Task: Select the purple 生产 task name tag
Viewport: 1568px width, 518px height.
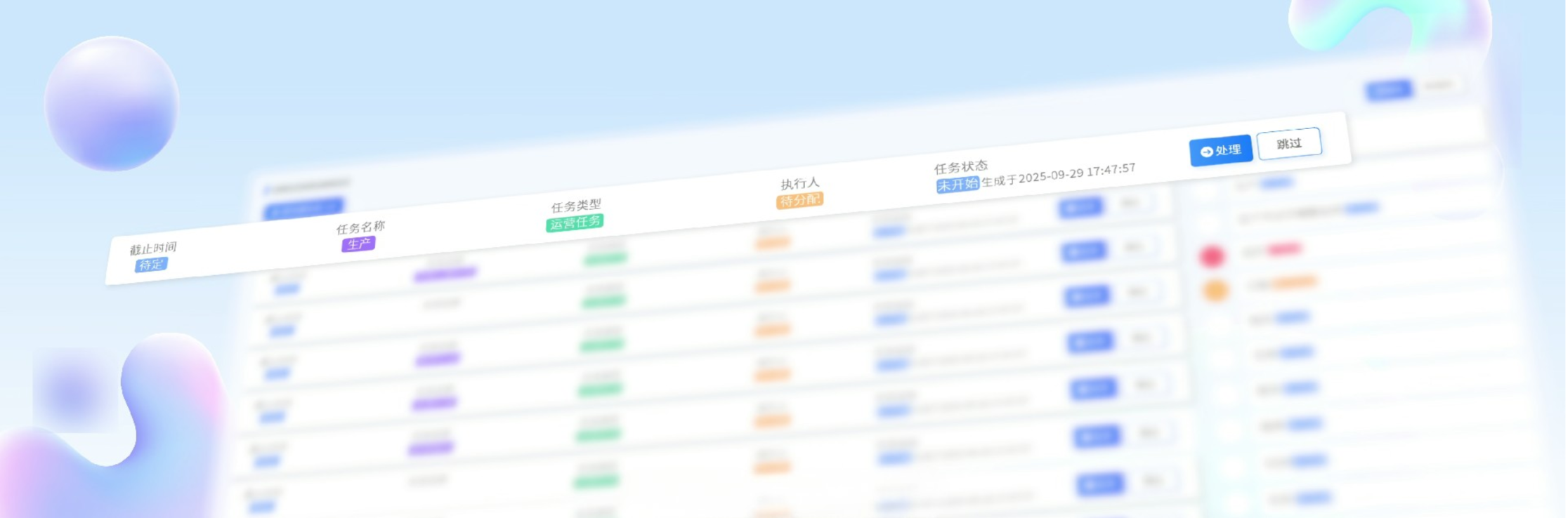Action: click(358, 244)
